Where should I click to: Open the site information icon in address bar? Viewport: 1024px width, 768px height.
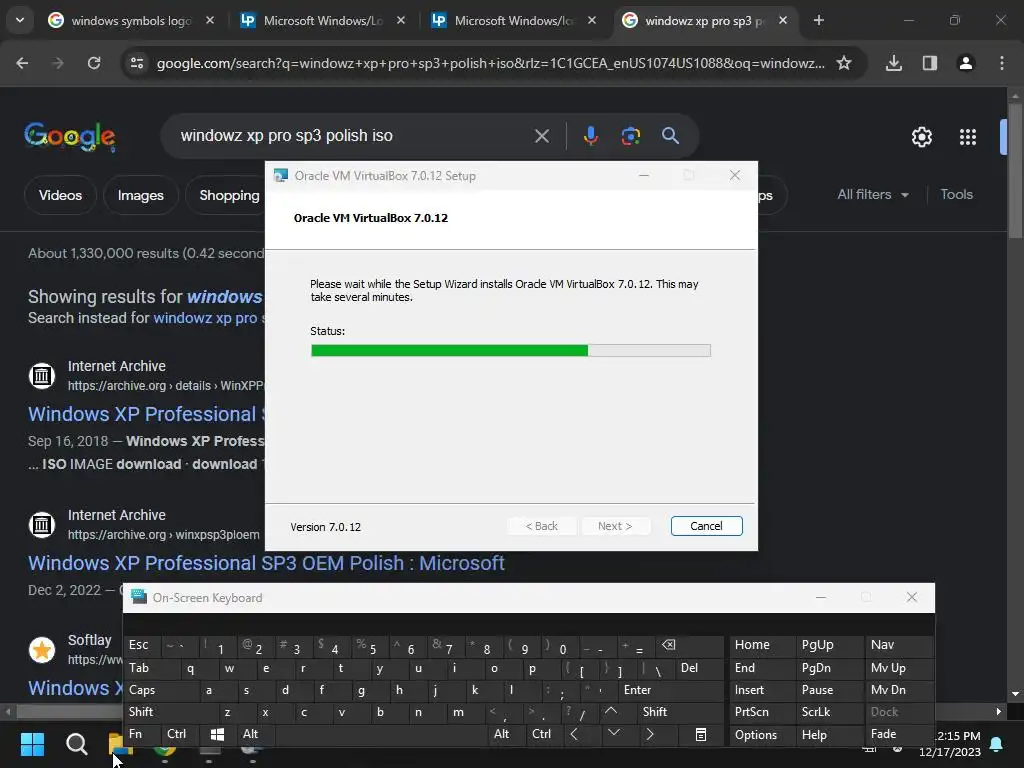[137, 63]
